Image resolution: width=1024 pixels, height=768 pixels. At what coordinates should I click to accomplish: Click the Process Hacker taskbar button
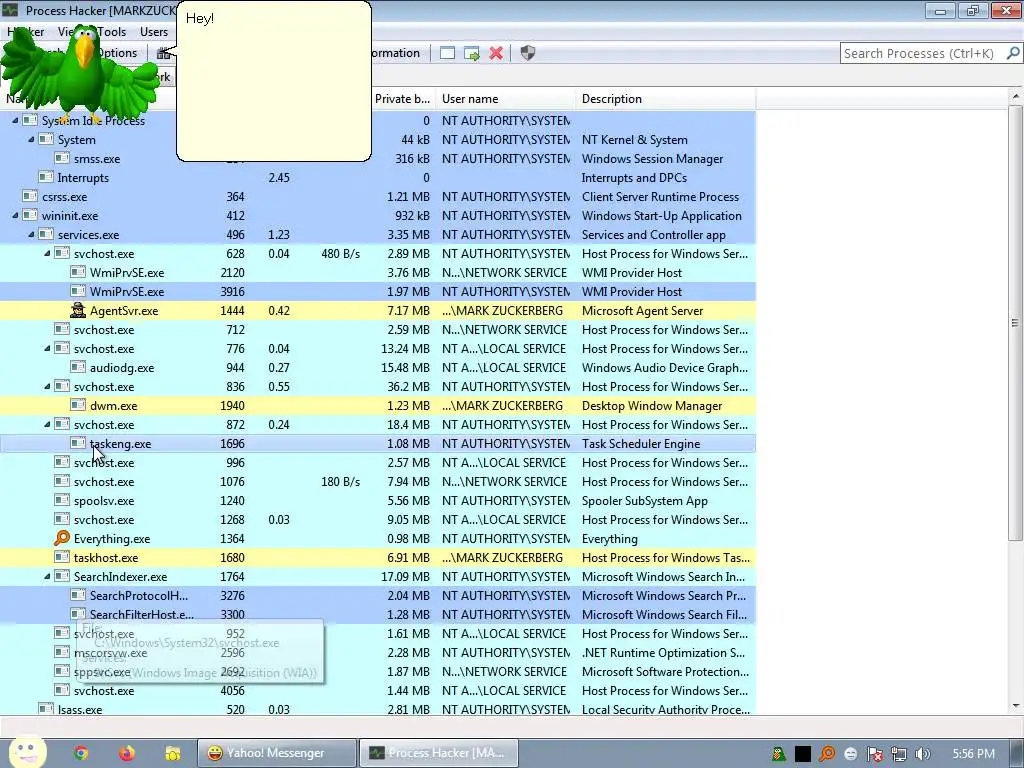[439, 753]
